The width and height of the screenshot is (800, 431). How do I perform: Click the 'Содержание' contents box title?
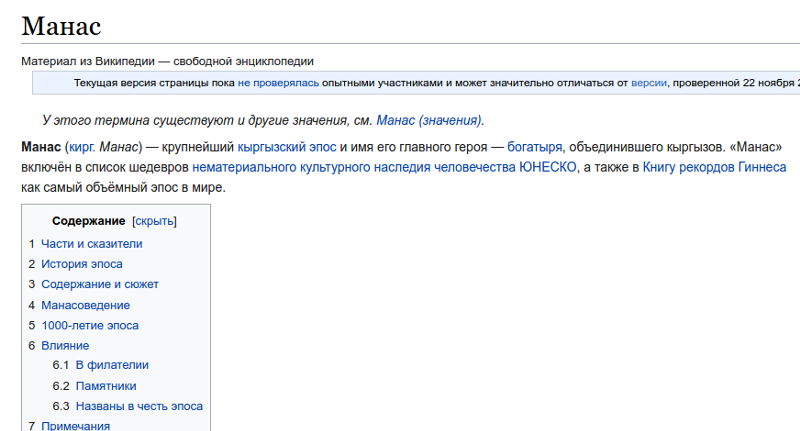pos(89,221)
